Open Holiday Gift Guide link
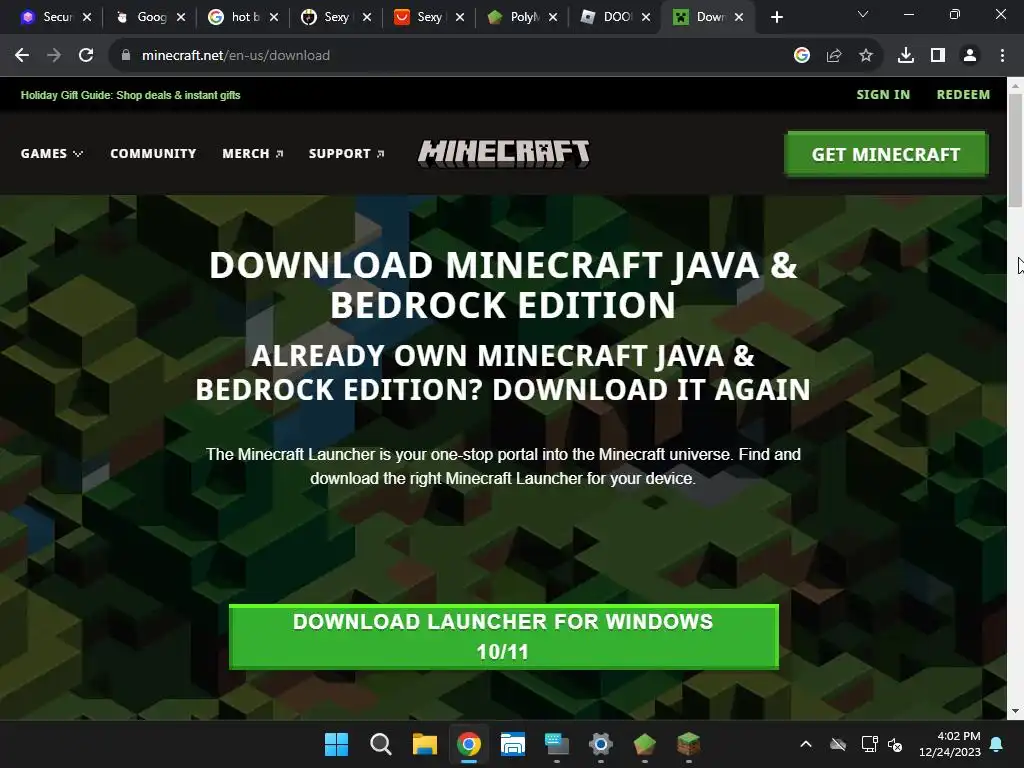Viewport: 1024px width, 768px height. [x=131, y=95]
